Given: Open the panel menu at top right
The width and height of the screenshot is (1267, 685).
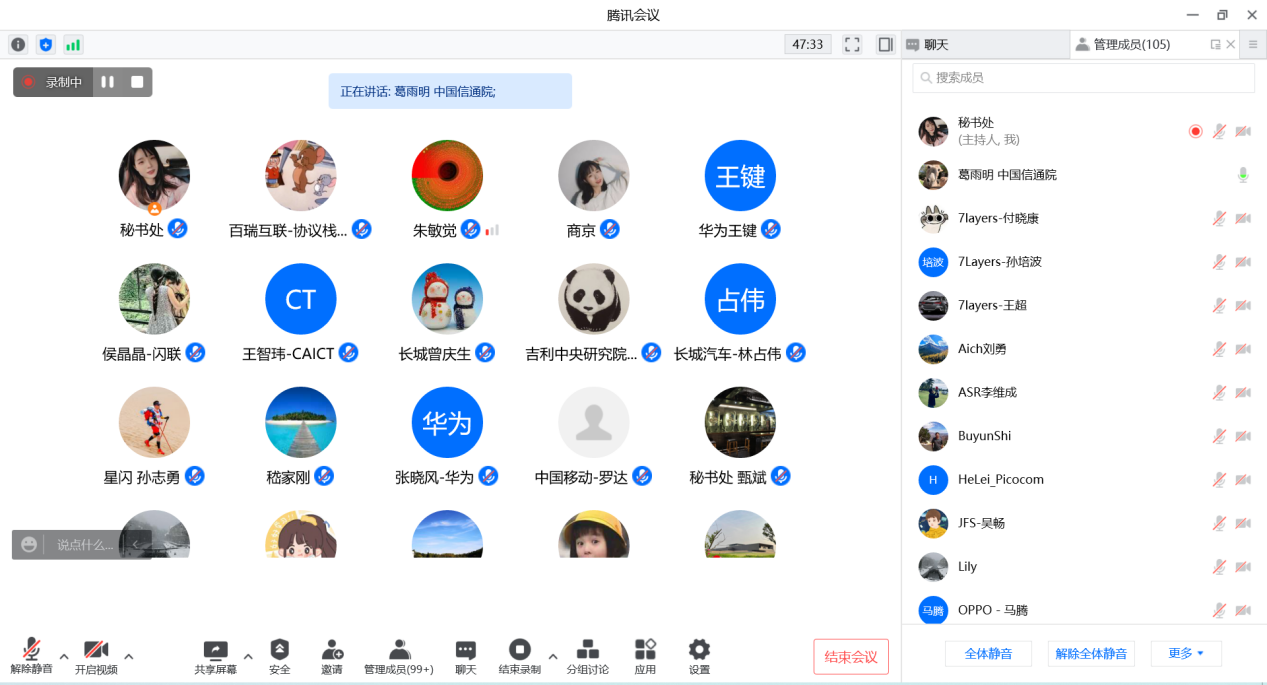Looking at the screenshot, I should click(1253, 44).
